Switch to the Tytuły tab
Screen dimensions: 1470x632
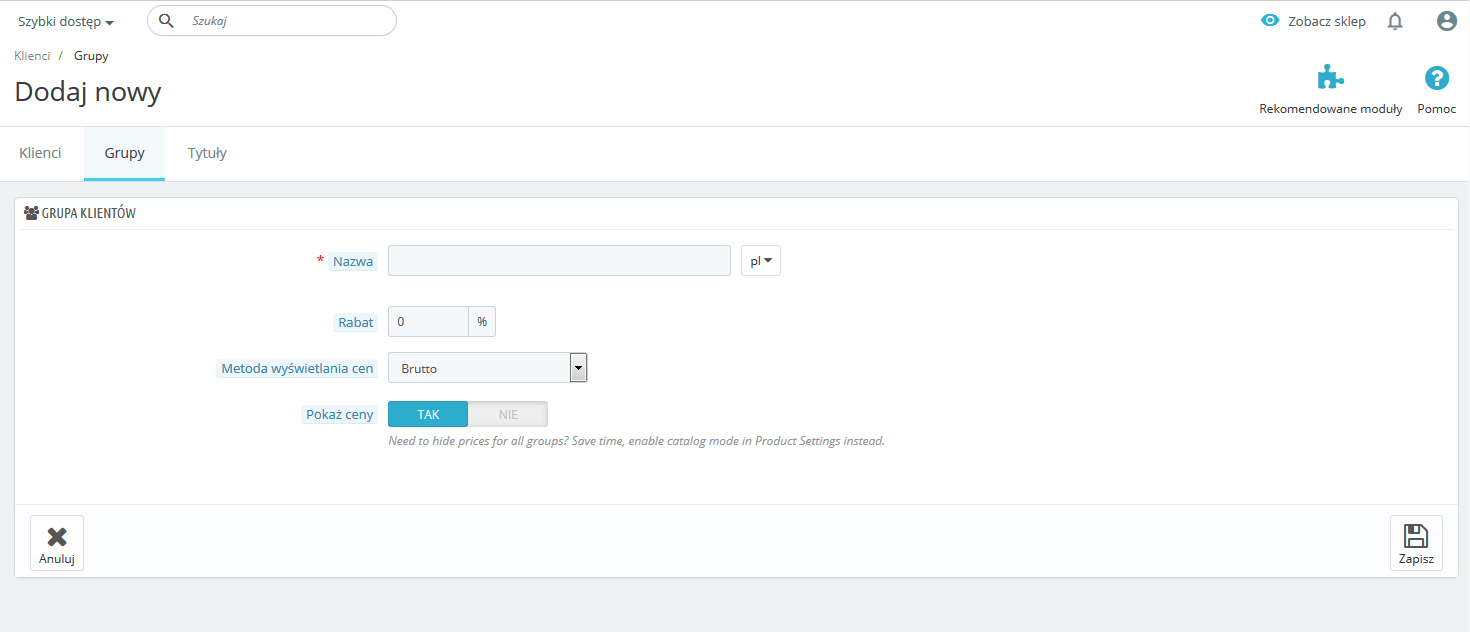[207, 153]
